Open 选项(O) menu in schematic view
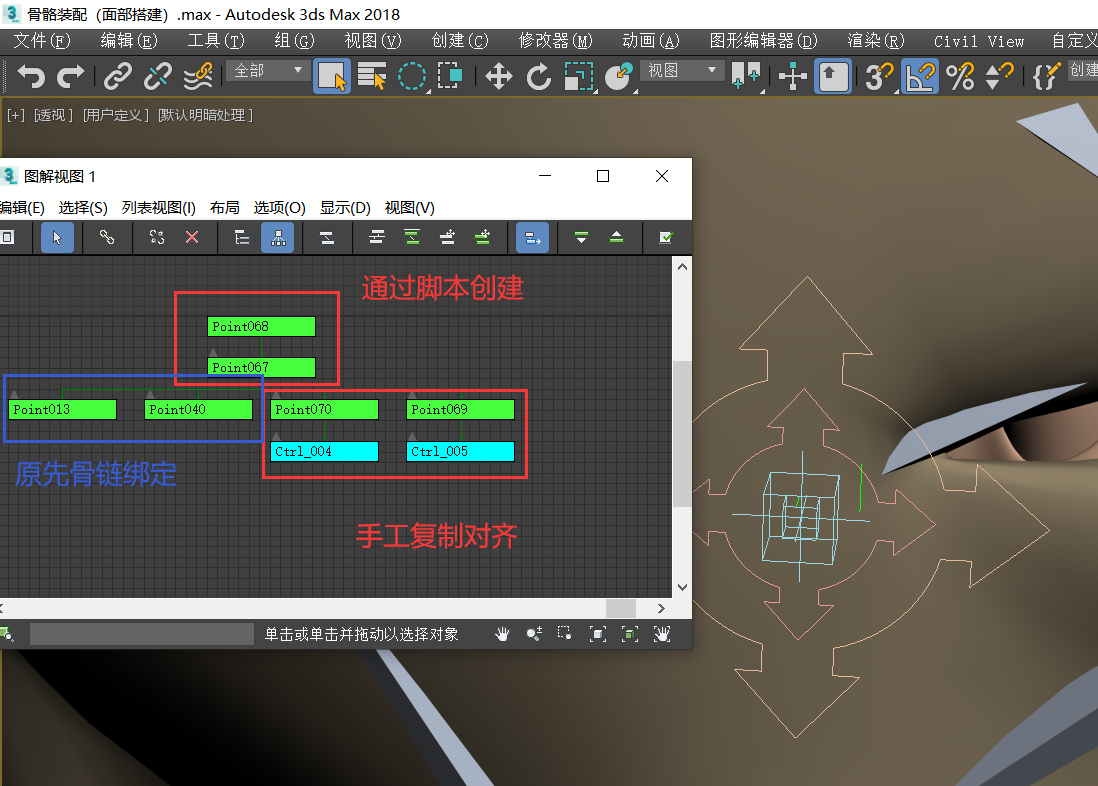The image size is (1098, 786). [x=279, y=208]
